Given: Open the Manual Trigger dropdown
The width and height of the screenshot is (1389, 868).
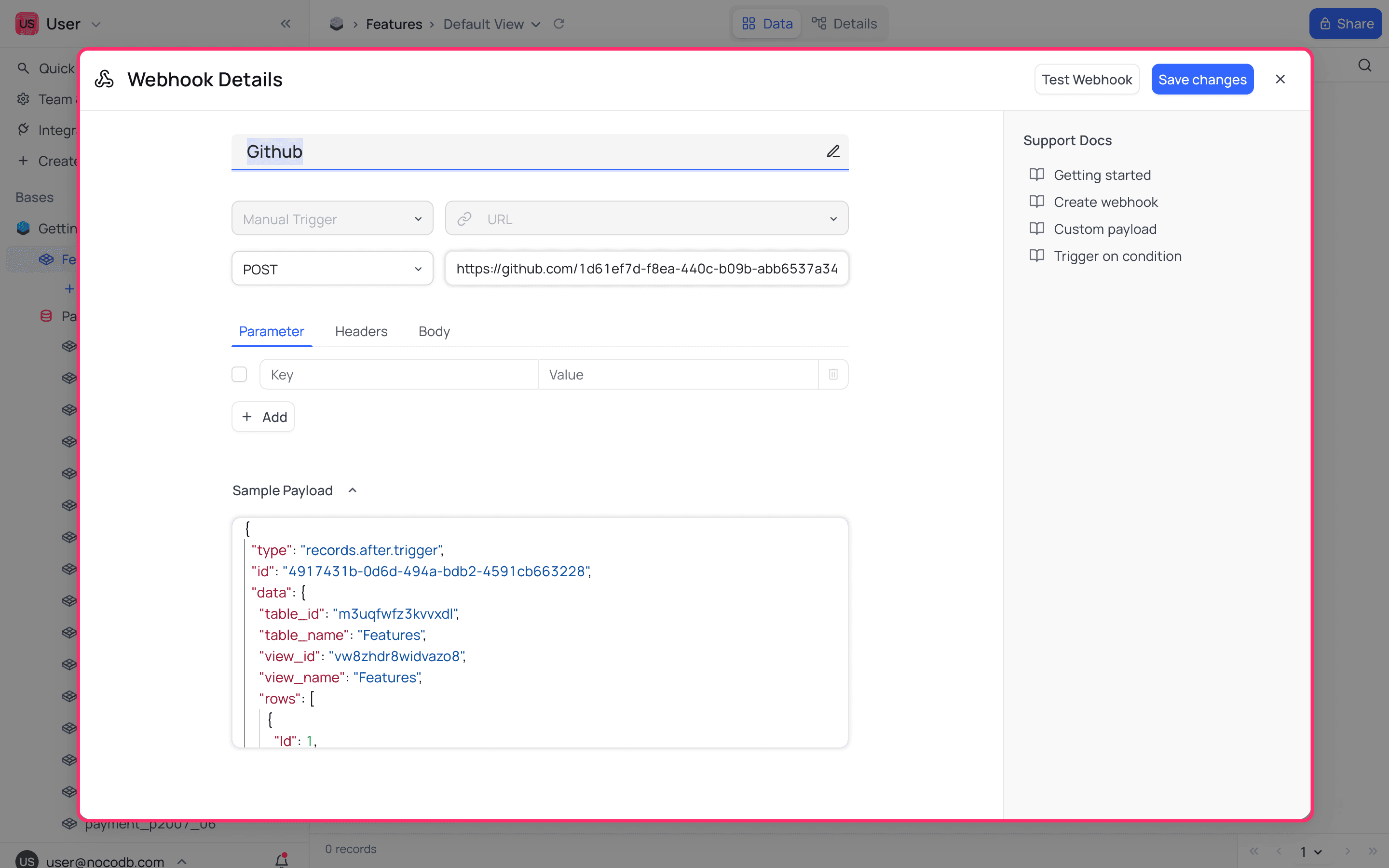Looking at the screenshot, I should pos(332,219).
